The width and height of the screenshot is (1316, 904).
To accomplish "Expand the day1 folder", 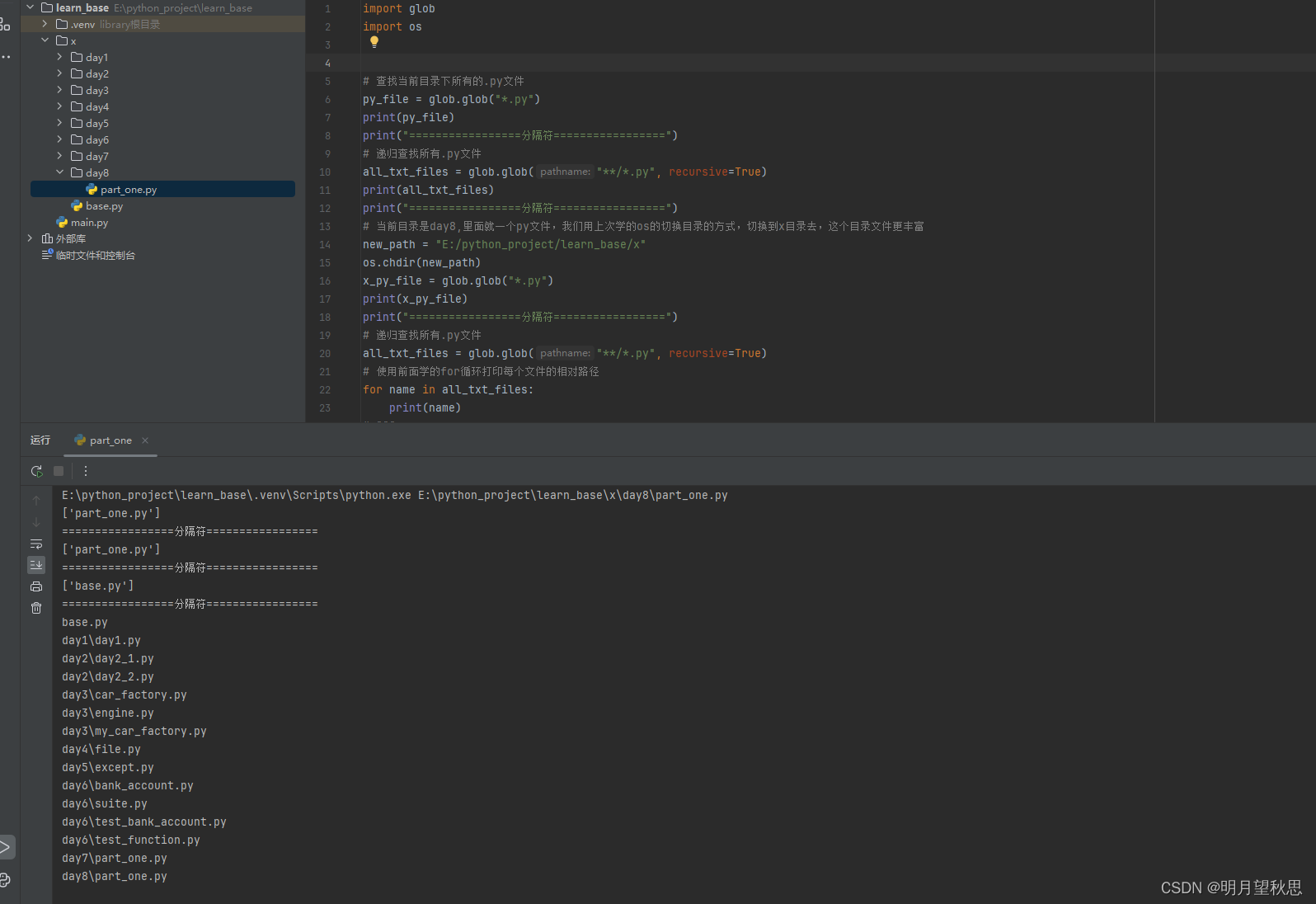I will tap(59, 57).
